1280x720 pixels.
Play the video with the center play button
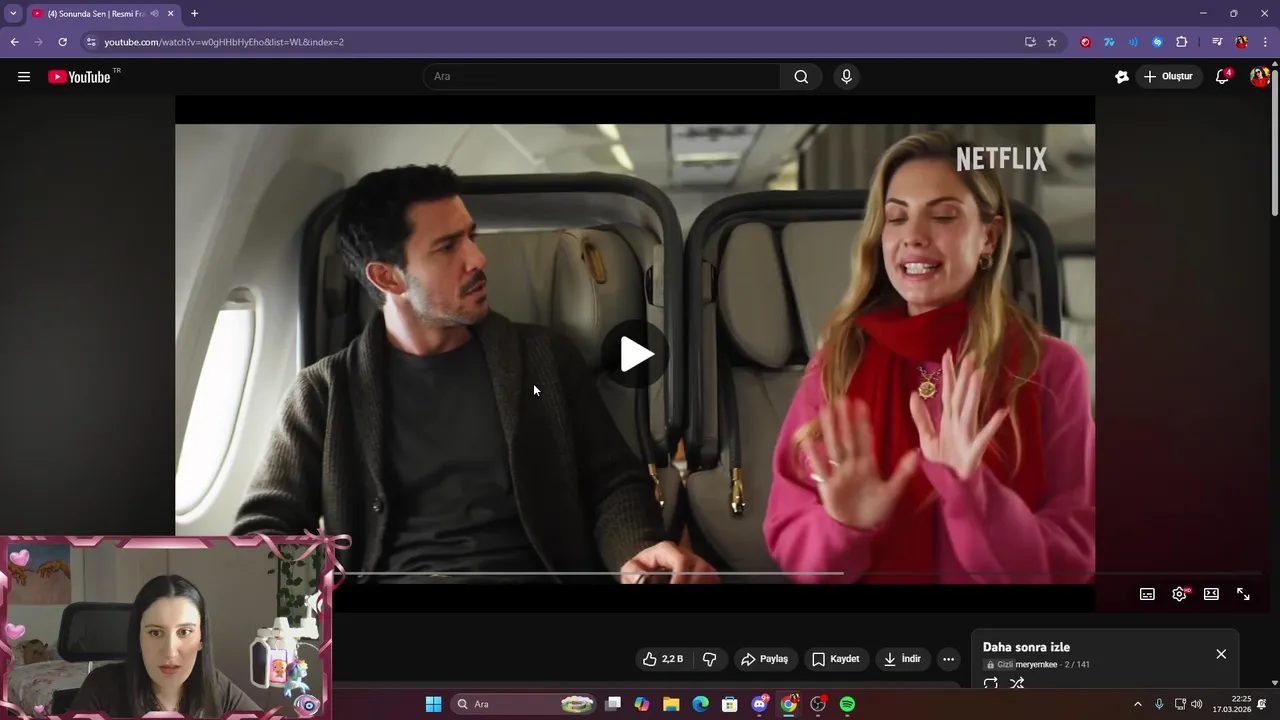coord(636,354)
